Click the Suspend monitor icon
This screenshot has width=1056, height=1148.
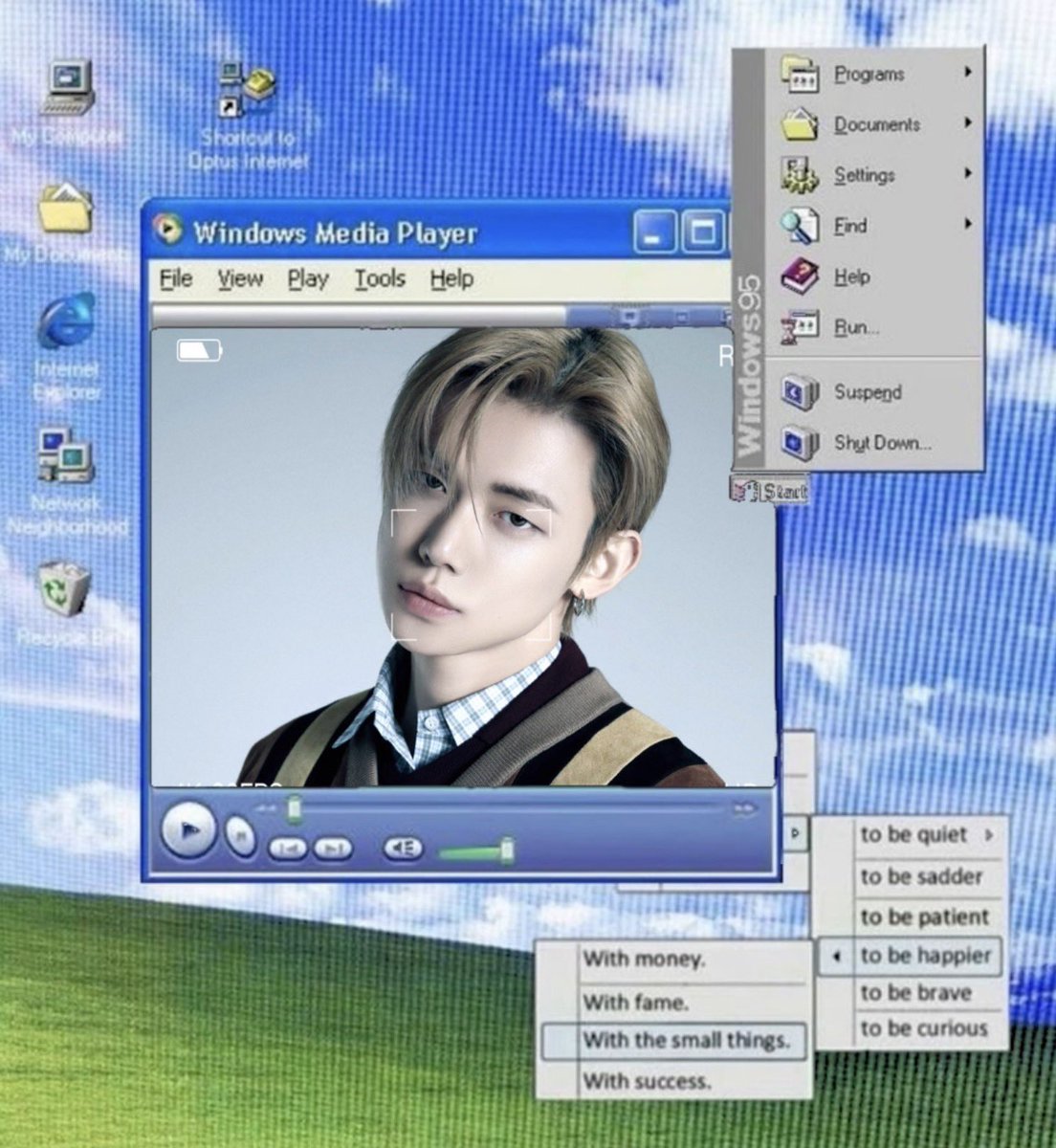pos(799,392)
